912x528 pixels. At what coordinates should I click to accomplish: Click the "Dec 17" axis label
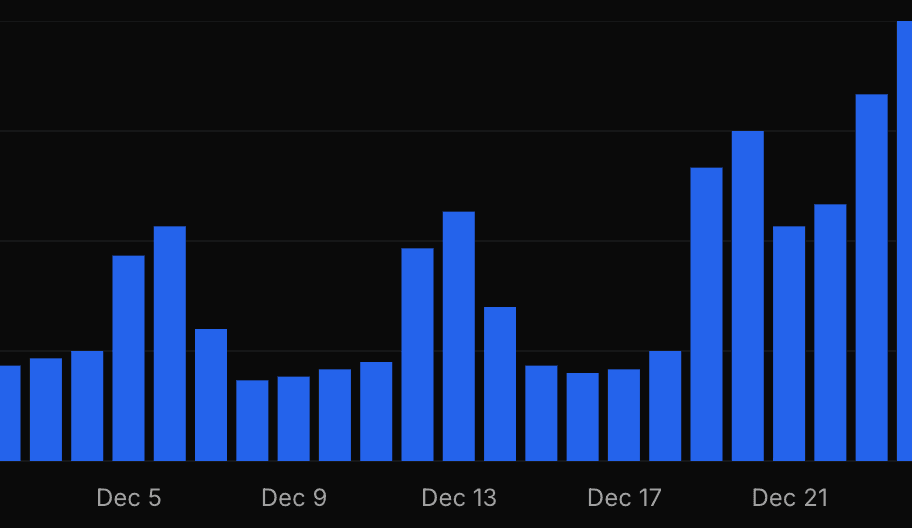(x=624, y=498)
